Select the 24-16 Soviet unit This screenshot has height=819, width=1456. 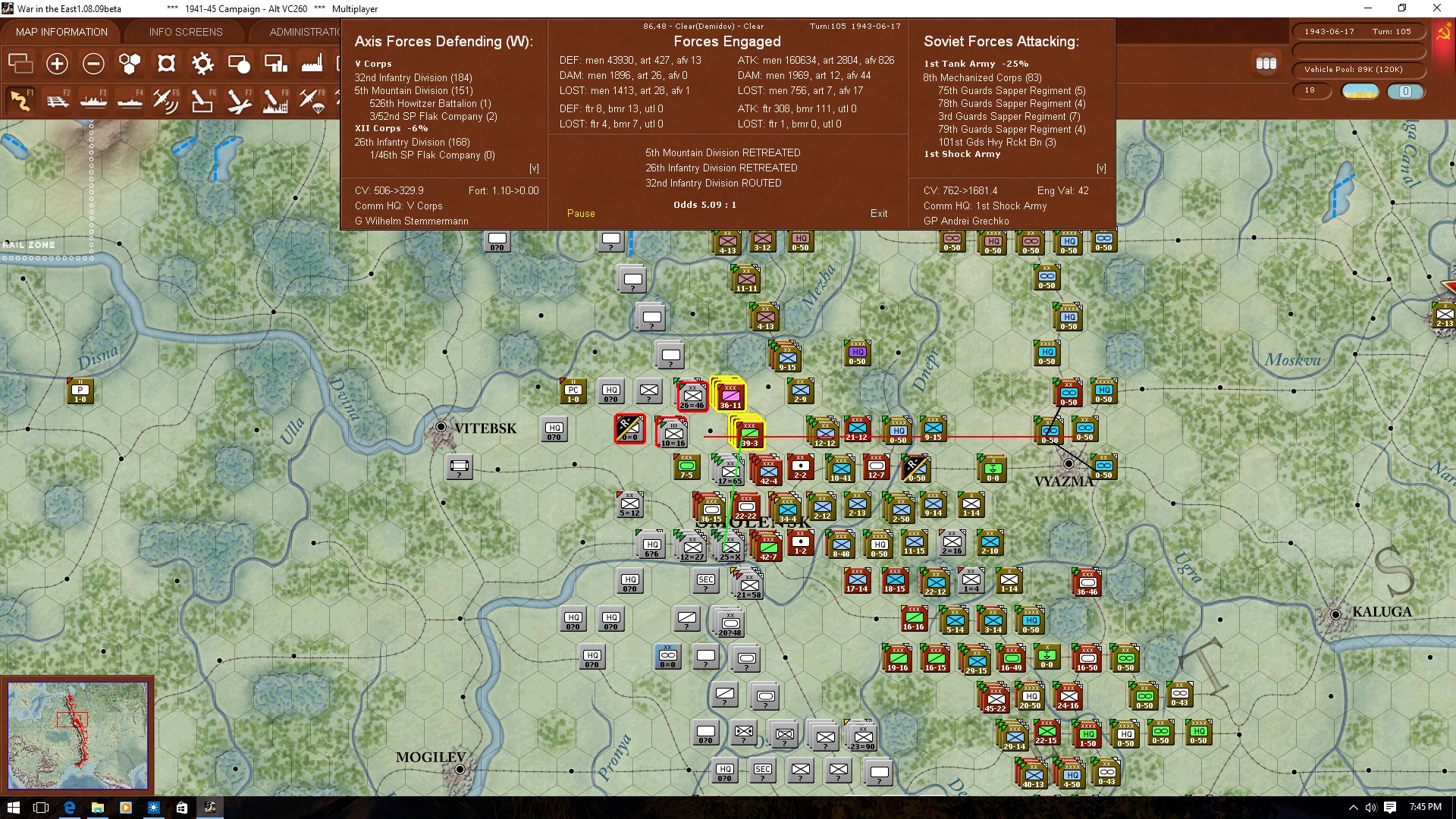tap(1068, 696)
